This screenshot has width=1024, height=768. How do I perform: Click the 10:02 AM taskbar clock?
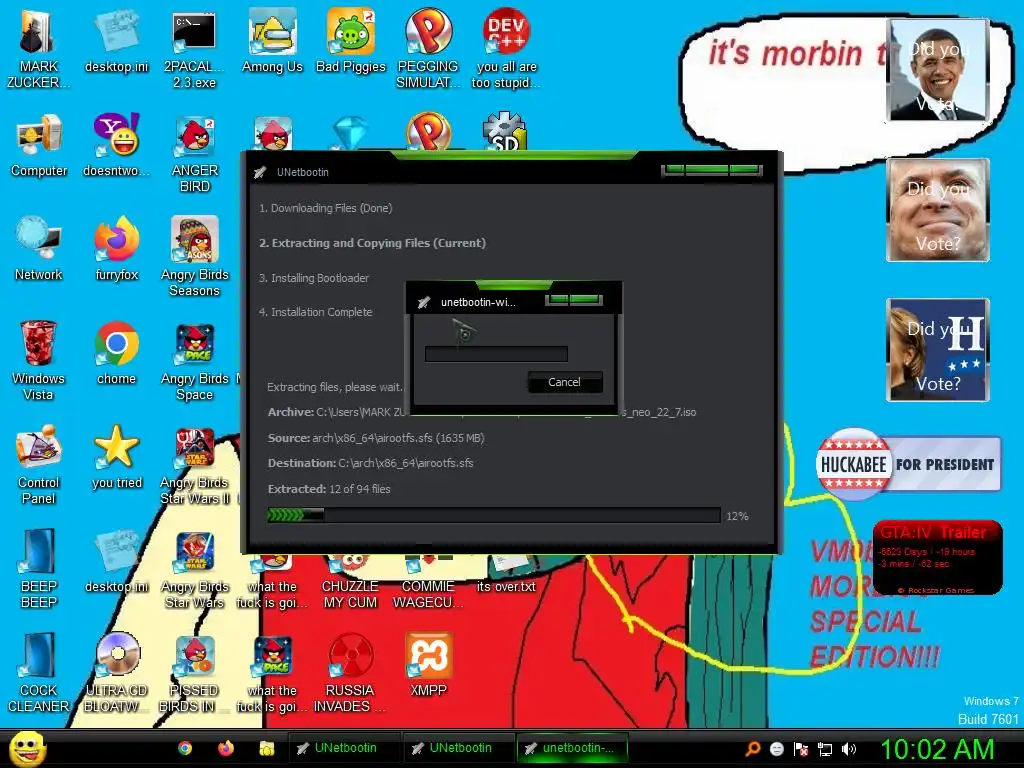pos(937,749)
